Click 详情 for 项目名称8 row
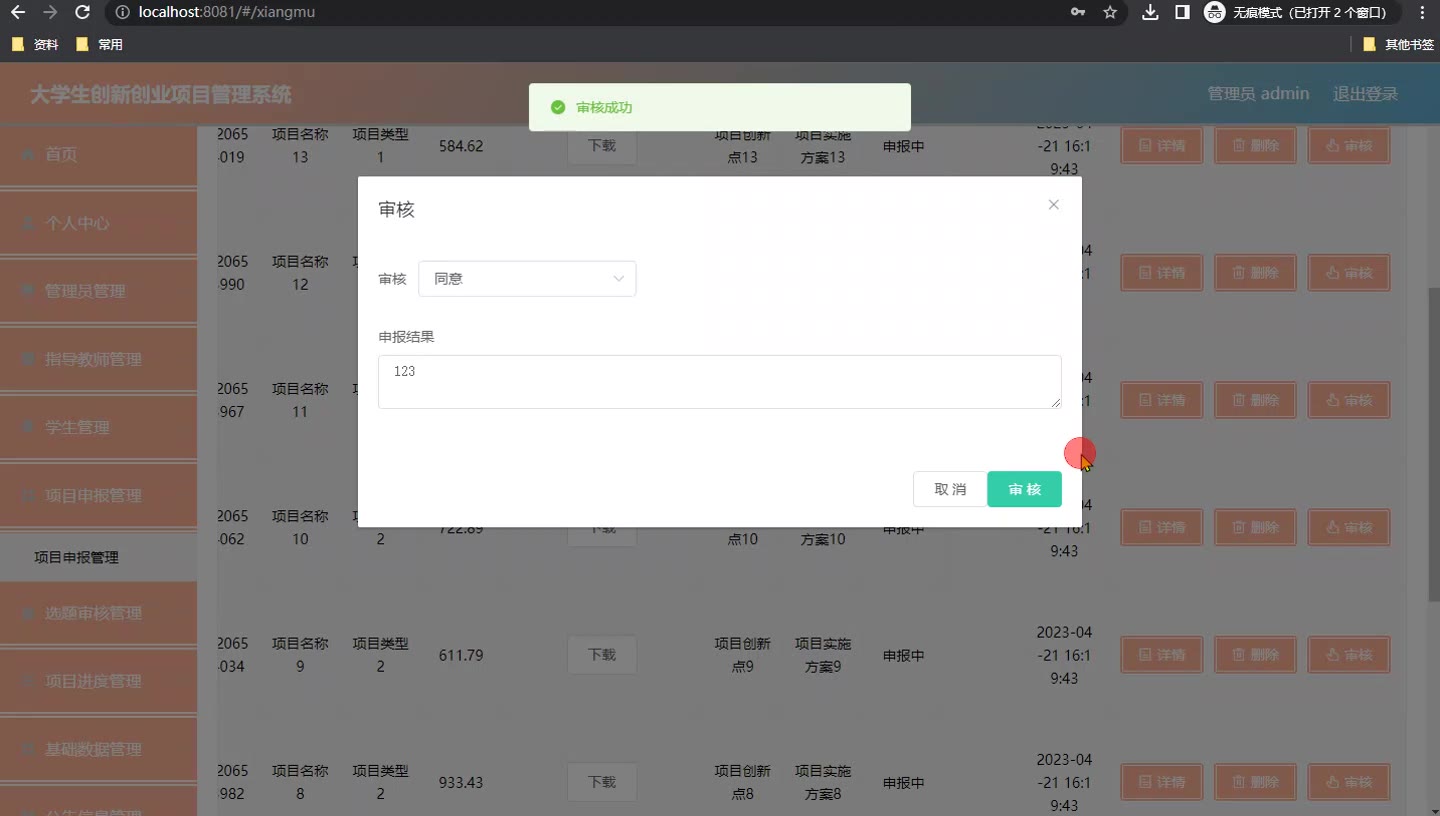The width and height of the screenshot is (1440, 816). (1161, 782)
